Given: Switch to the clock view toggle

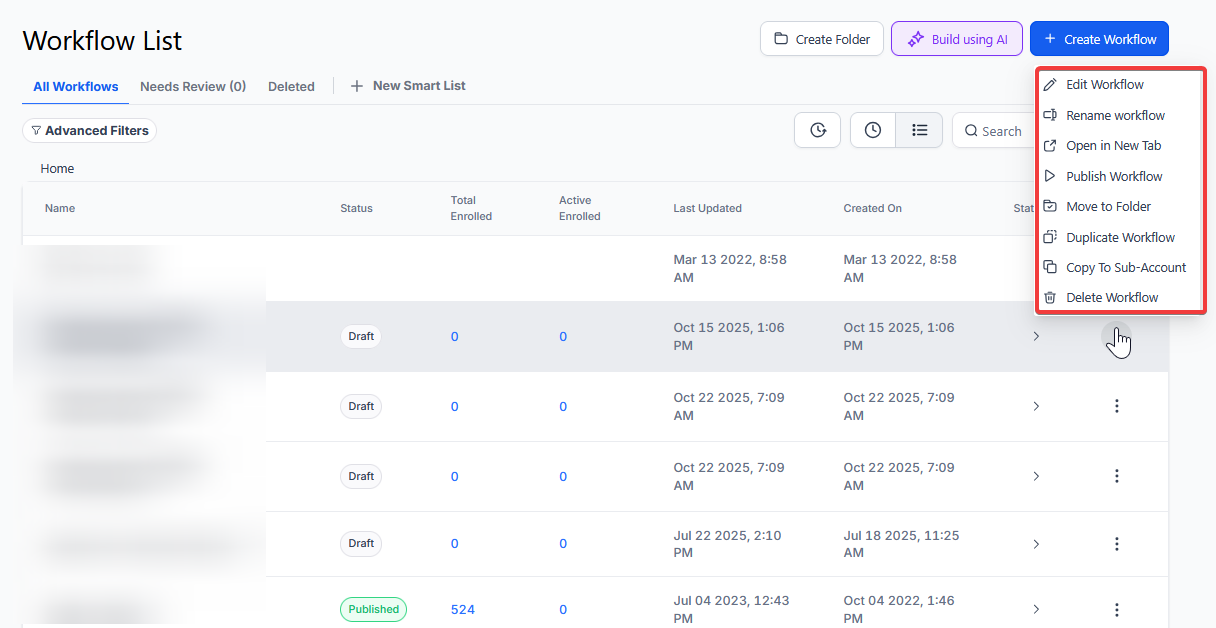Looking at the screenshot, I should pos(873,130).
